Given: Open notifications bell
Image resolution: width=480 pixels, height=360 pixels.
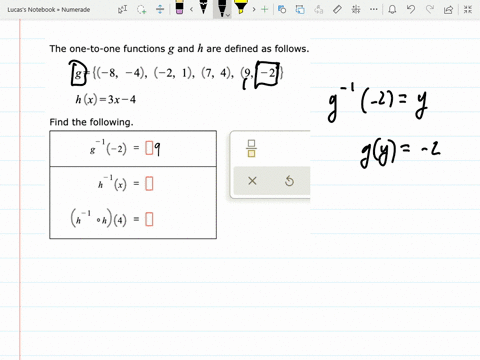Looking at the screenshot, I should 392,9.
